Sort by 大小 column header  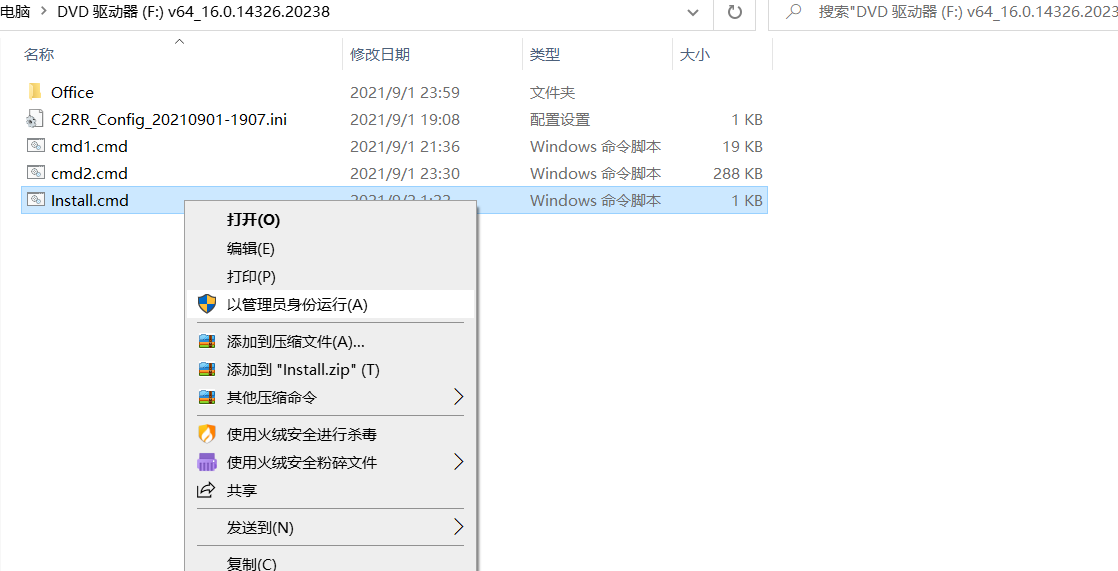[x=694, y=54]
